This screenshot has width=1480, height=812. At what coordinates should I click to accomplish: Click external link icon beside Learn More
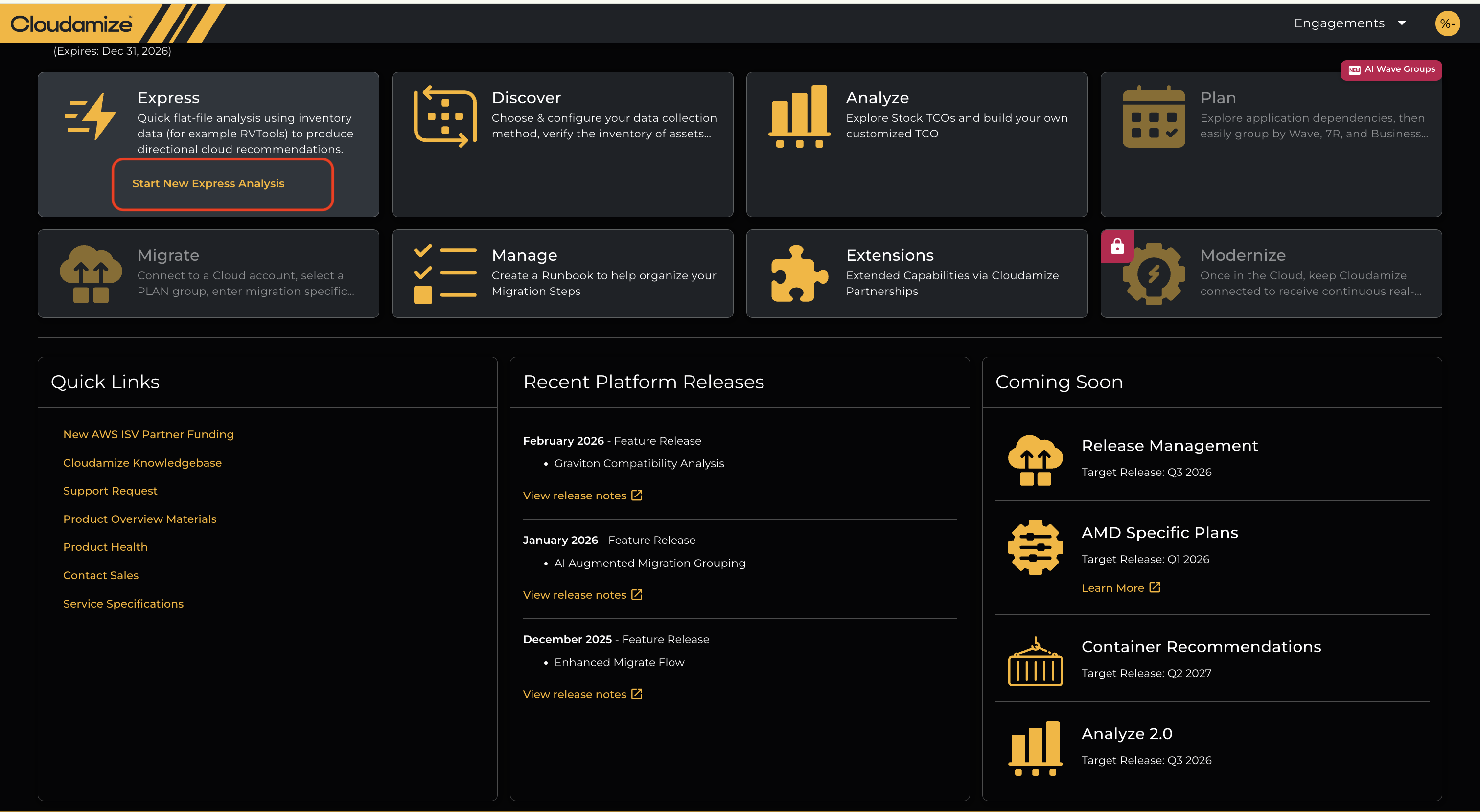click(x=1155, y=587)
